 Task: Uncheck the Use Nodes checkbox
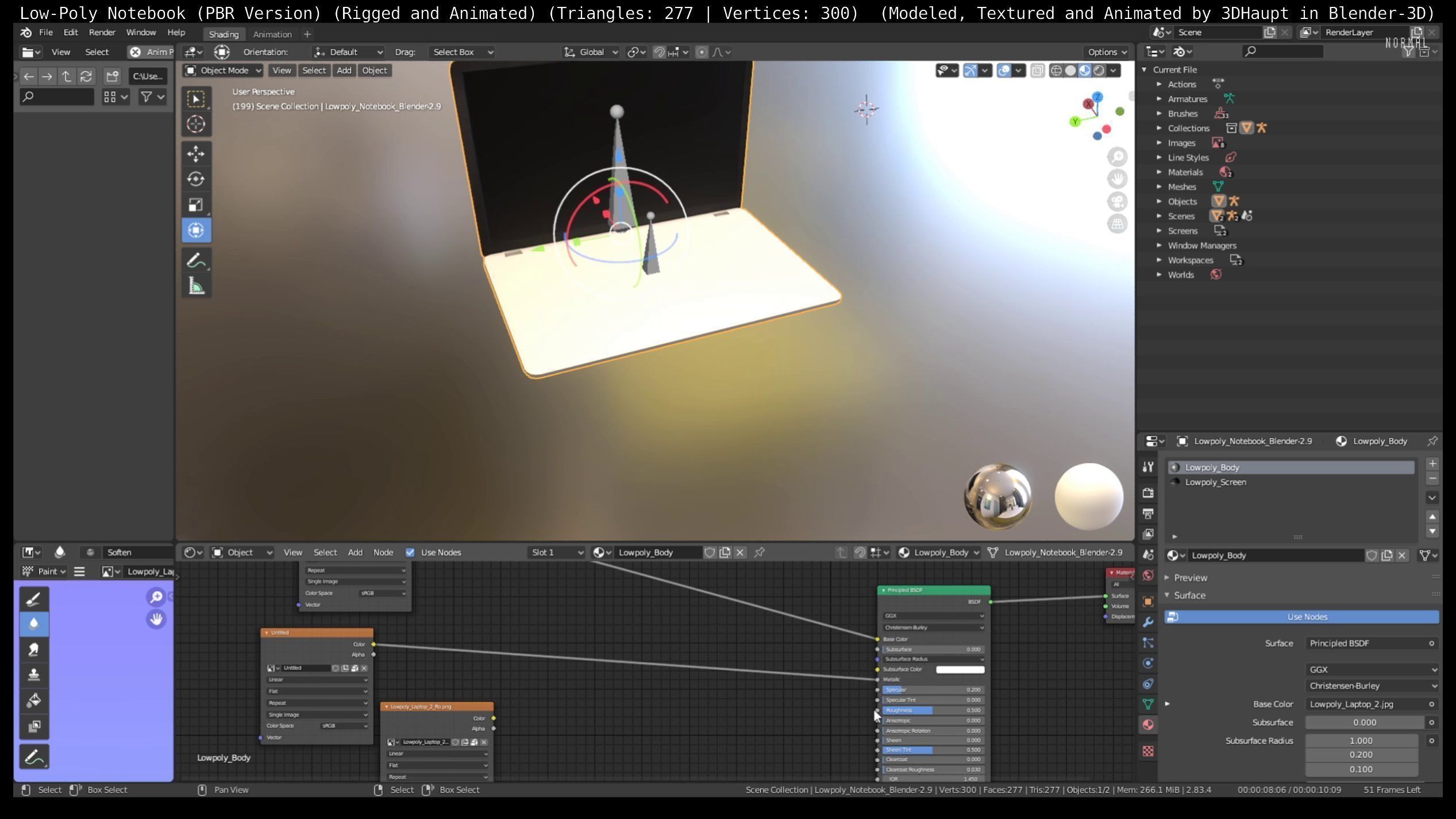(x=410, y=553)
